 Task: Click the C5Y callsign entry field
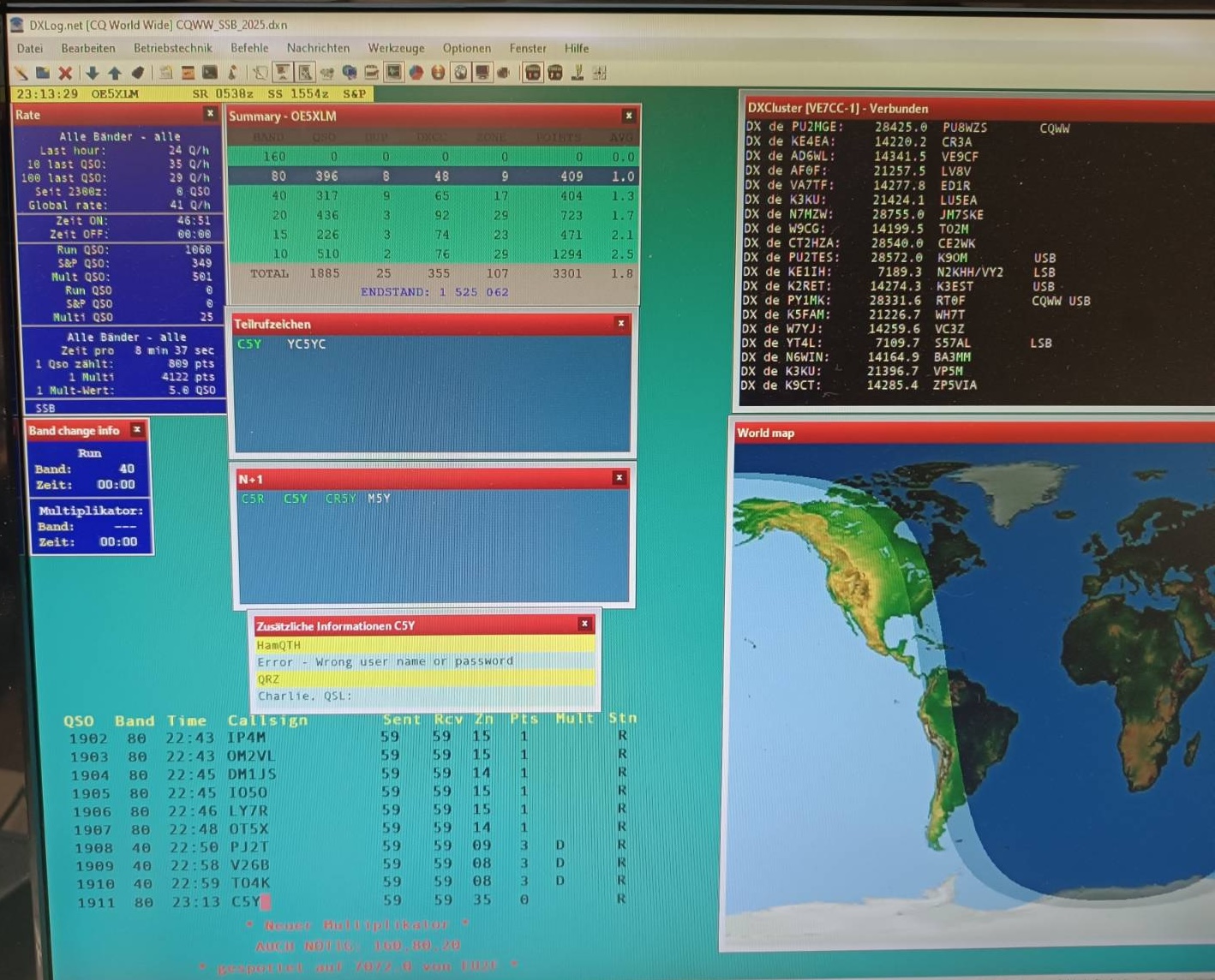(247, 901)
